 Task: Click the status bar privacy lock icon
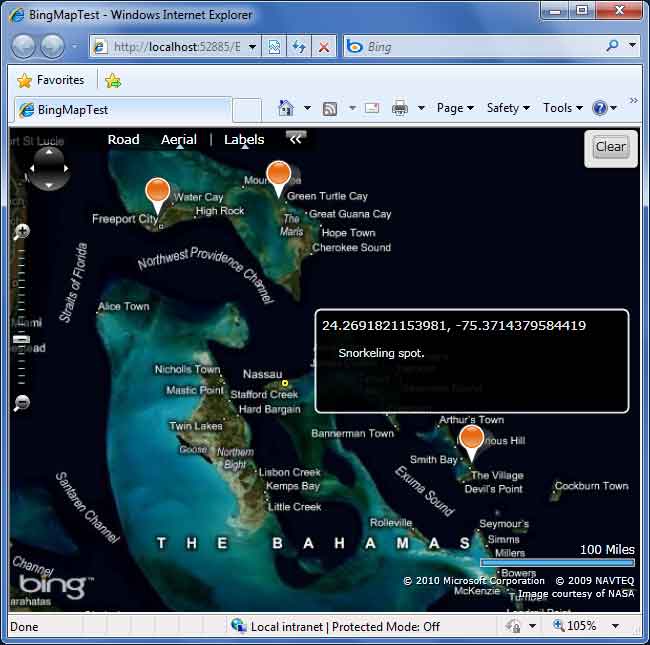[x=513, y=626]
